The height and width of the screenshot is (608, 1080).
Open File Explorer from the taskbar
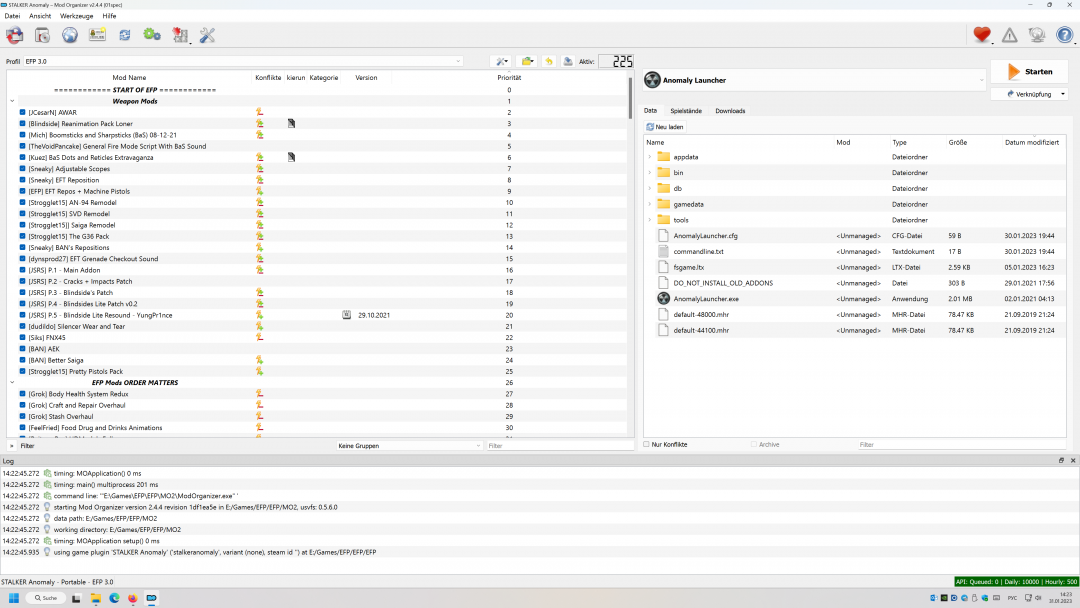[x=95, y=598]
